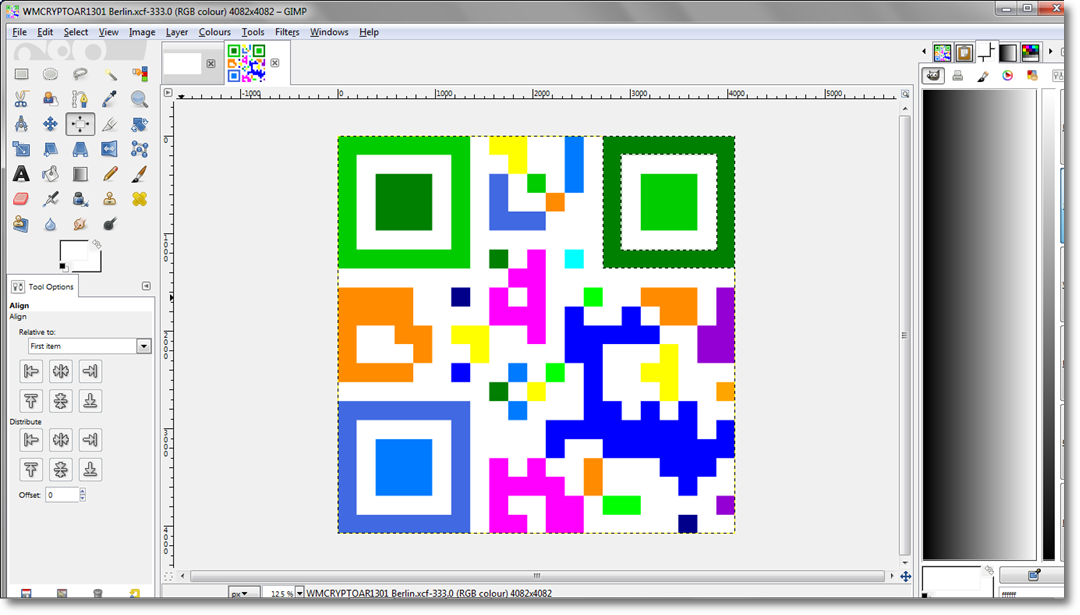This screenshot has height=615, width=1080.
Task: Select the Clone stamp tool
Action: pyautogui.click(x=110, y=199)
